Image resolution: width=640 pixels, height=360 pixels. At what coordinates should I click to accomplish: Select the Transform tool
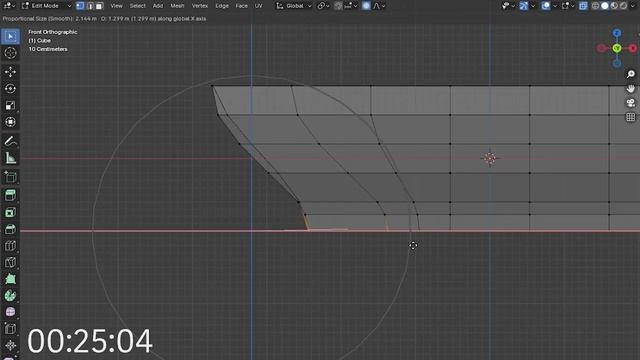point(10,122)
